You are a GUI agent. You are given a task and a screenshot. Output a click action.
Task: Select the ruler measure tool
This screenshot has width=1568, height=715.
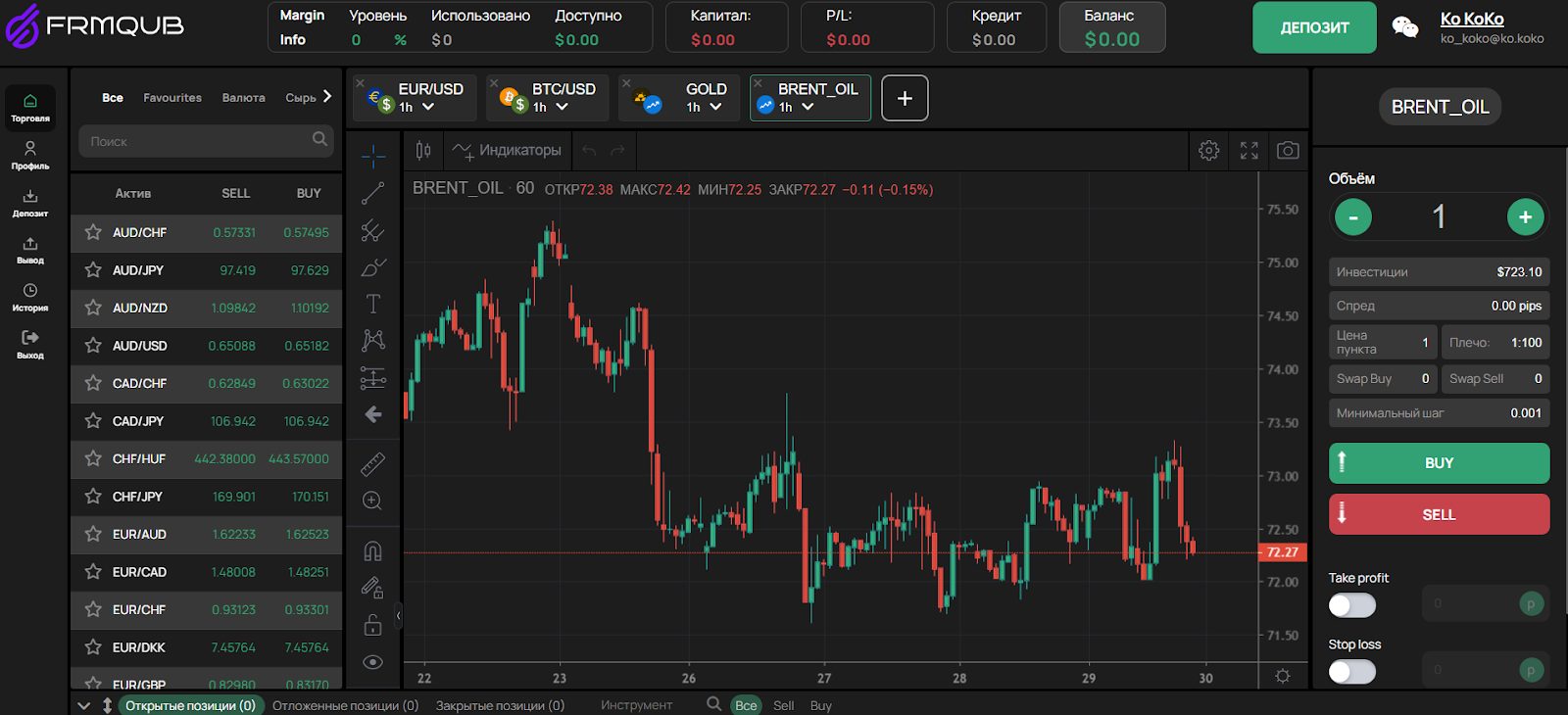373,463
